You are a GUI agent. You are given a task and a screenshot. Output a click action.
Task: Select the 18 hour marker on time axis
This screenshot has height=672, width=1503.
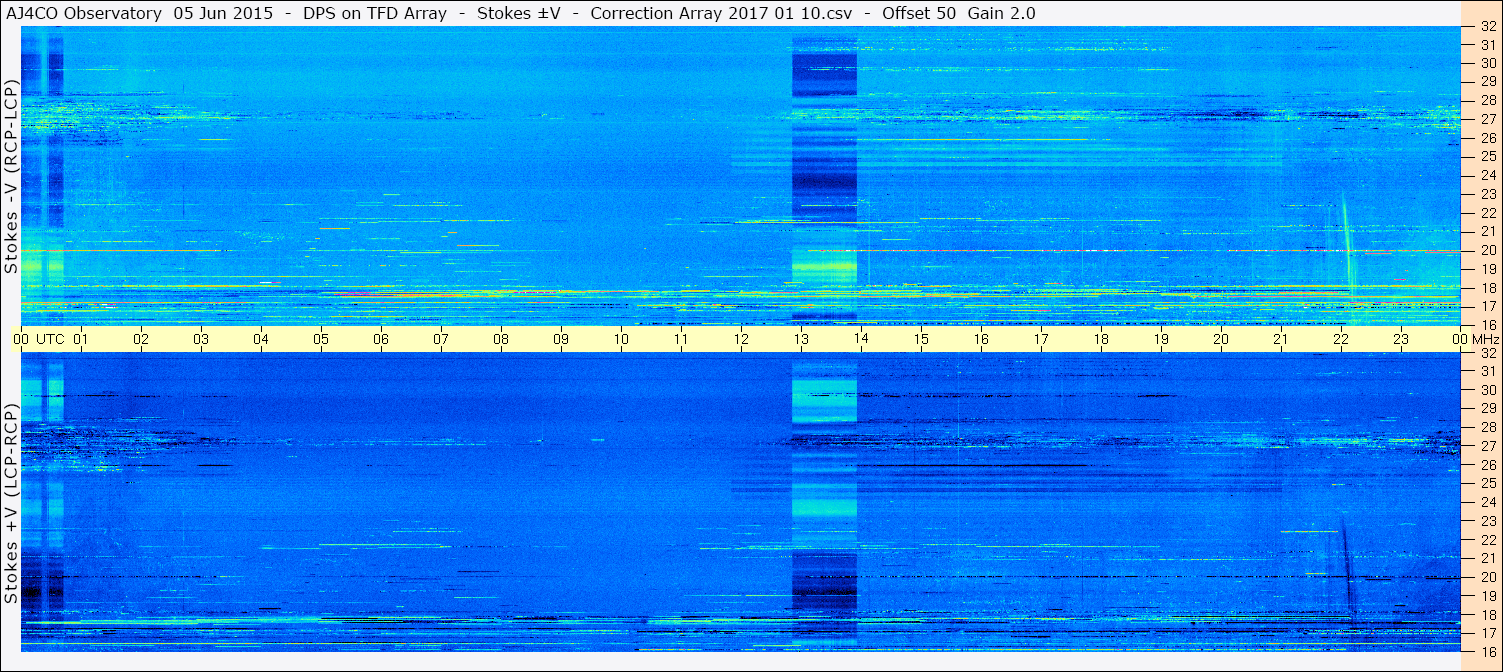click(1101, 339)
